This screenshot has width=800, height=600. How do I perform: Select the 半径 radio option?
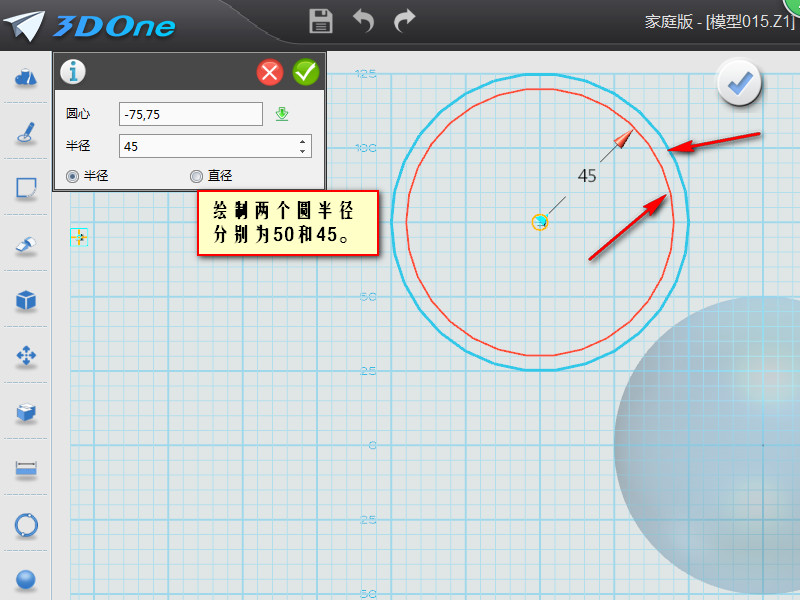[72, 174]
